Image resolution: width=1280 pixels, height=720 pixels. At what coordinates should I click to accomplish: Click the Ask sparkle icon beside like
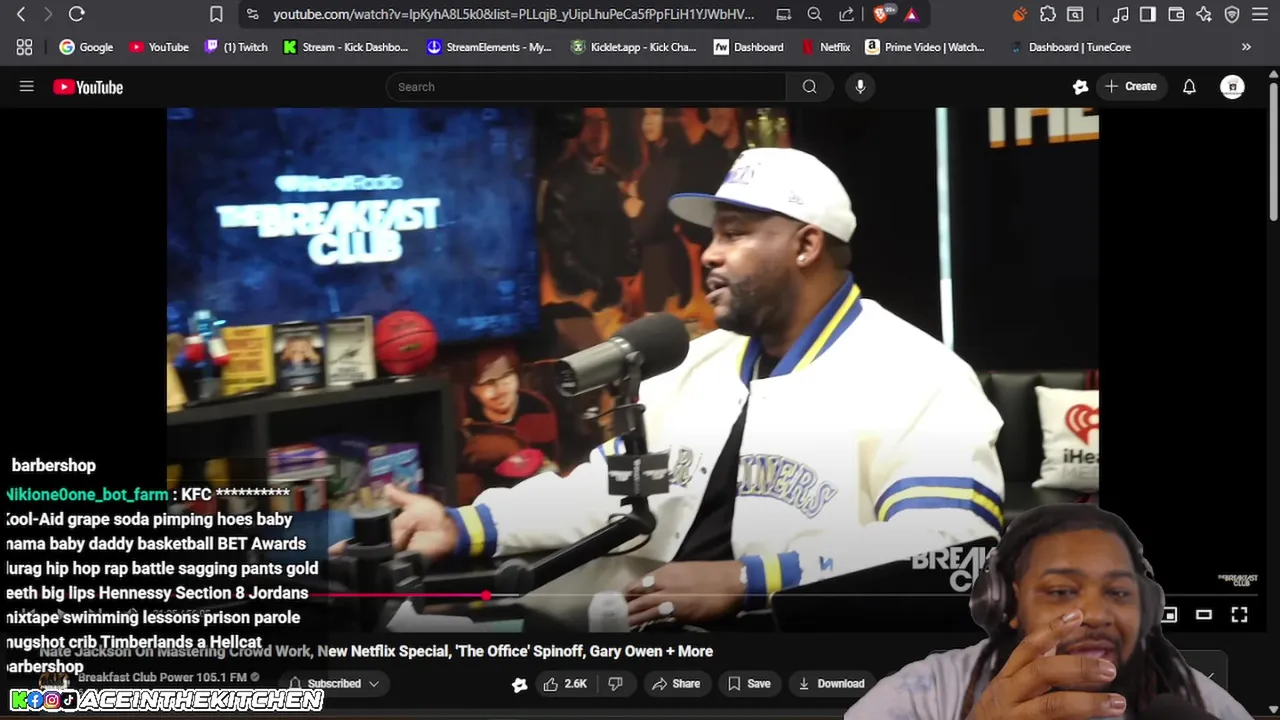pyautogui.click(x=519, y=684)
